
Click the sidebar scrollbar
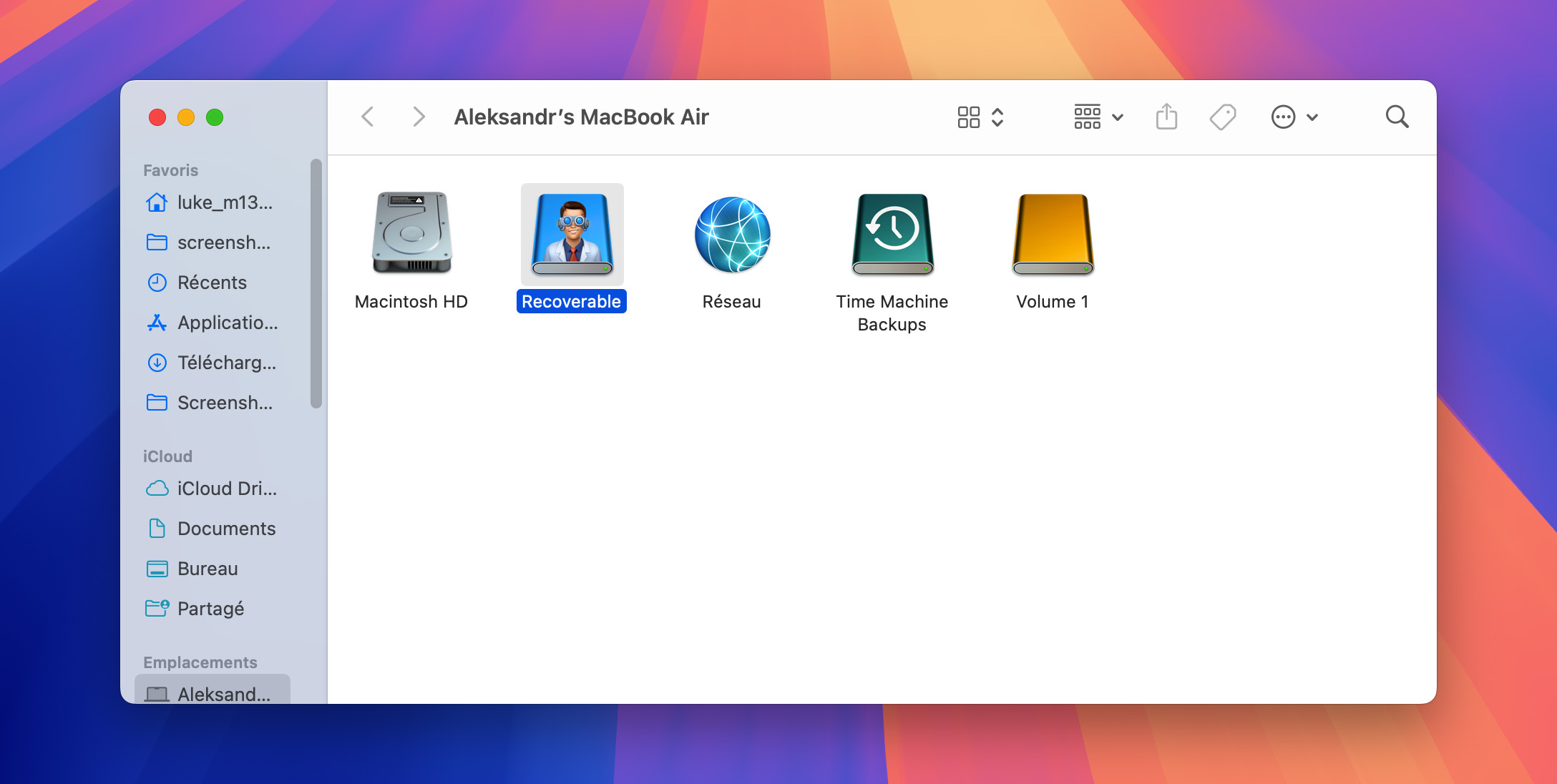pyautogui.click(x=316, y=284)
